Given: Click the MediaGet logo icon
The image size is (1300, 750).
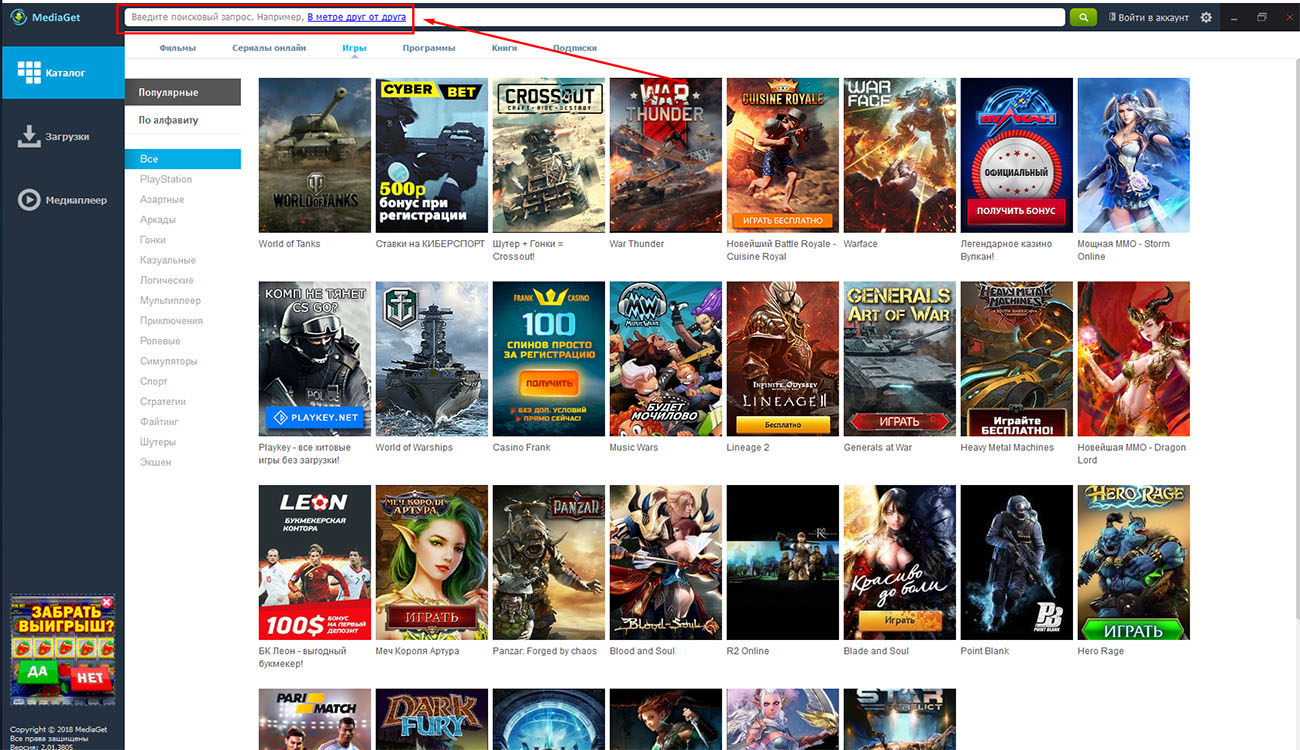Looking at the screenshot, I should pos(17,17).
